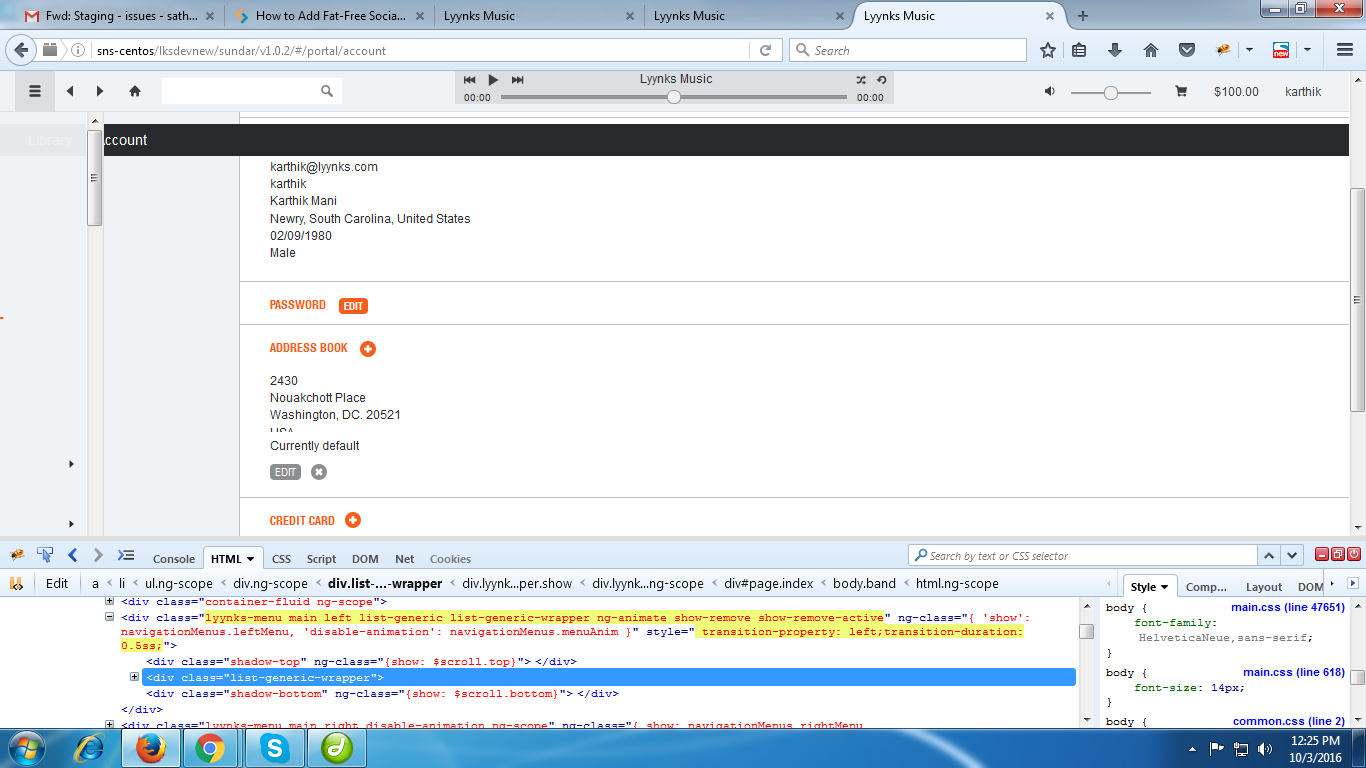Open the Firebug Cookies panel
Image resolution: width=1366 pixels, height=768 pixels.
[x=450, y=559]
